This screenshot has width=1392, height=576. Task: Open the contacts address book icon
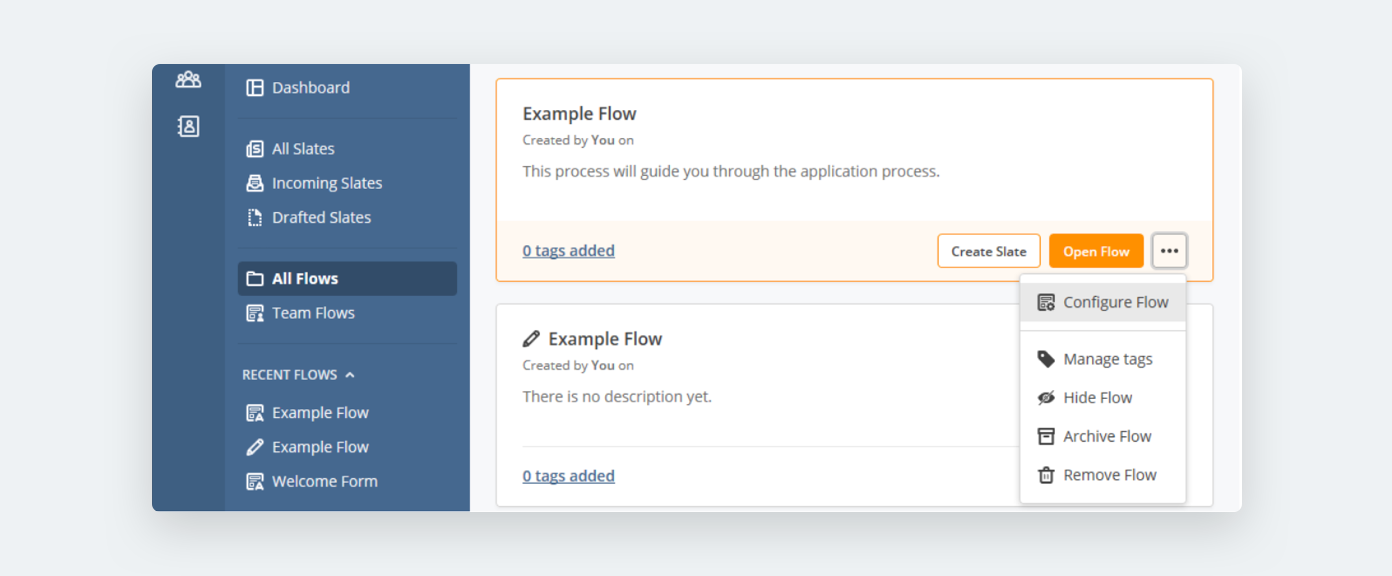(188, 126)
